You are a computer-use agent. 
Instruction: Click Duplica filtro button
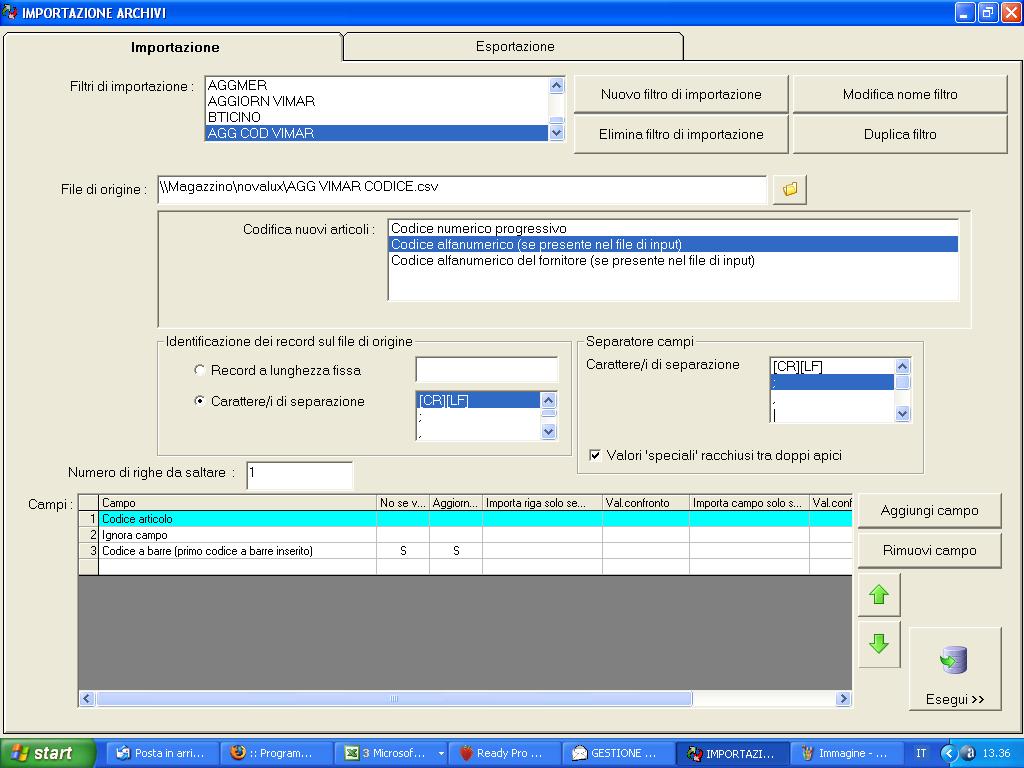coord(900,135)
